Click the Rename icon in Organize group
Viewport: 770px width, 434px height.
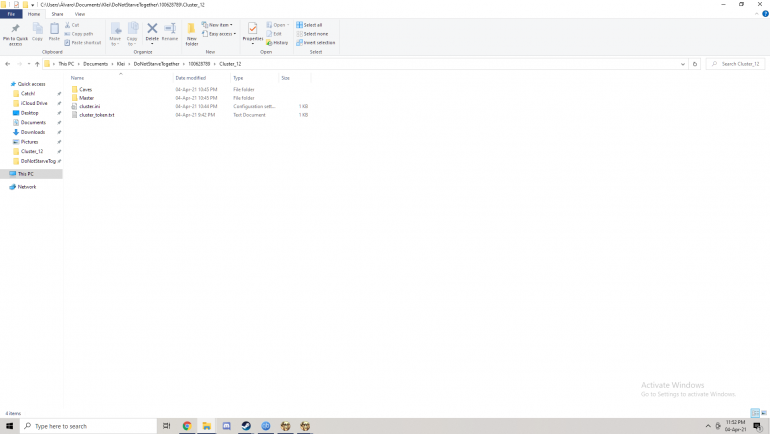click(170, 32)
